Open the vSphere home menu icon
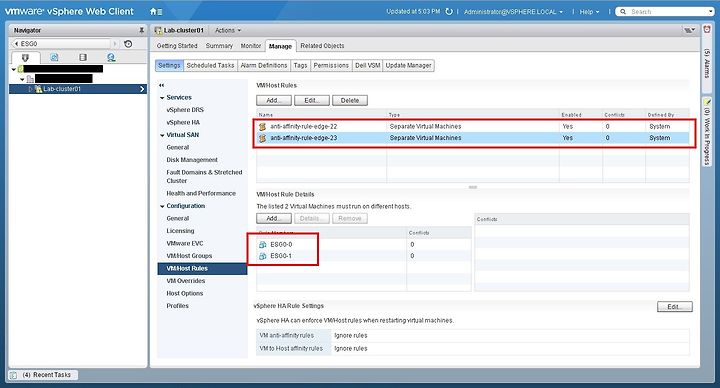 pyautogui.click(x=156, y=11)
